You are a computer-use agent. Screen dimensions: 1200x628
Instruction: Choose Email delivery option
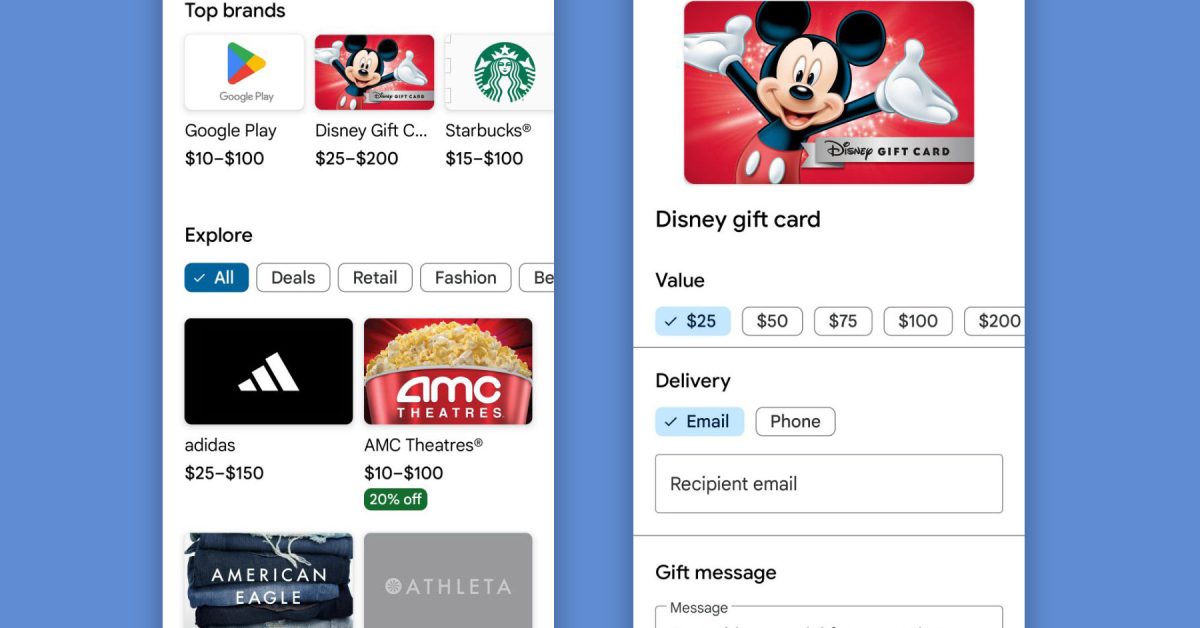[699, 422]
